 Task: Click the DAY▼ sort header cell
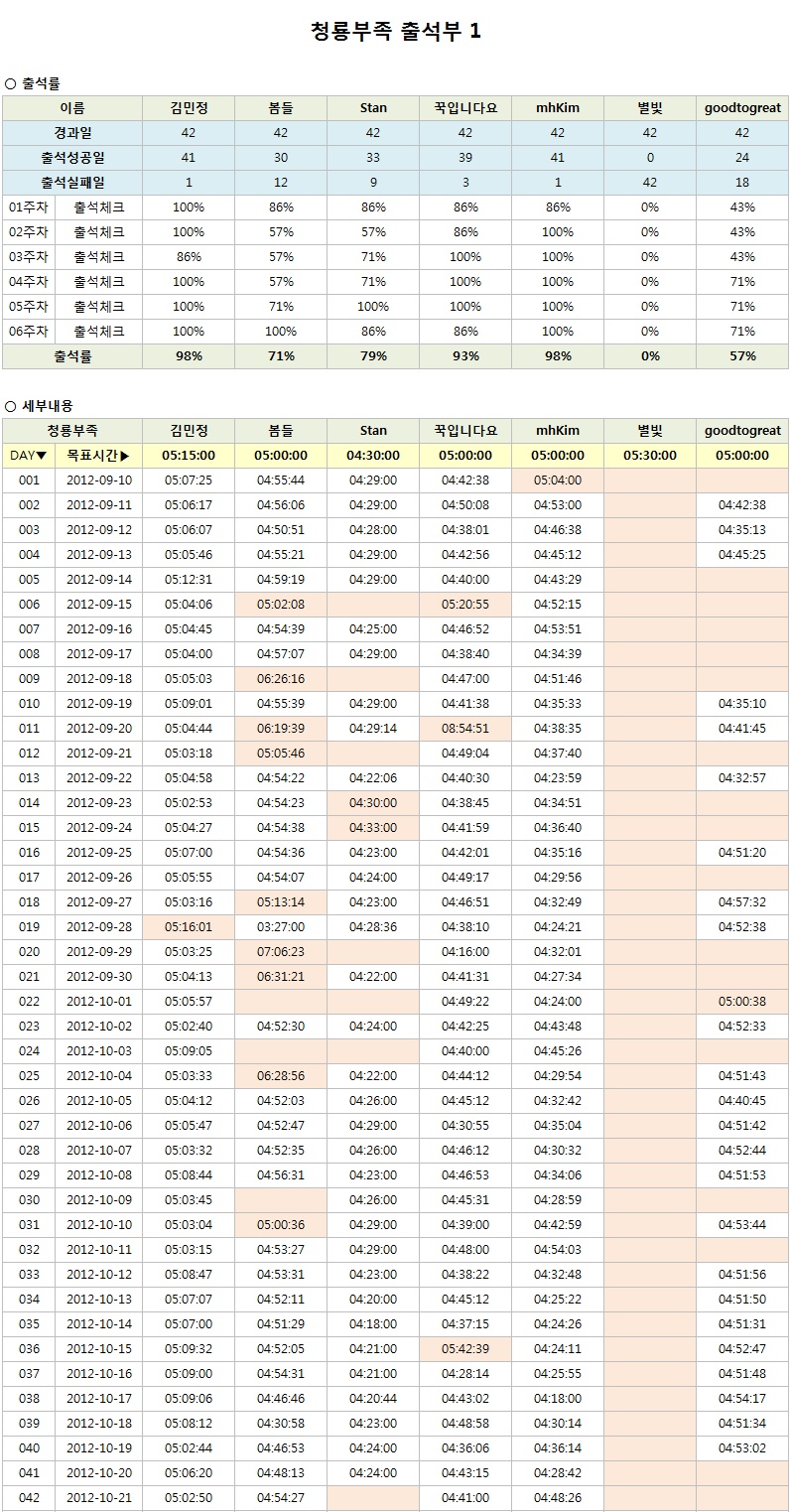tap(28, 456)
